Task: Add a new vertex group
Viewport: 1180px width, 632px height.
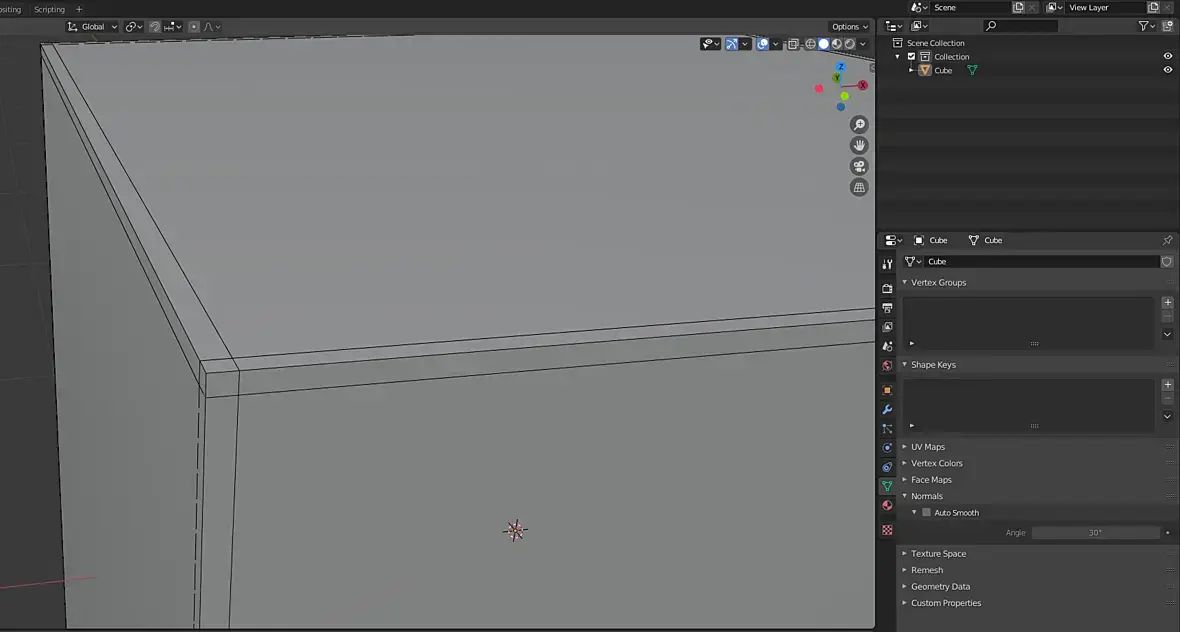Action: coord(1167,302)
